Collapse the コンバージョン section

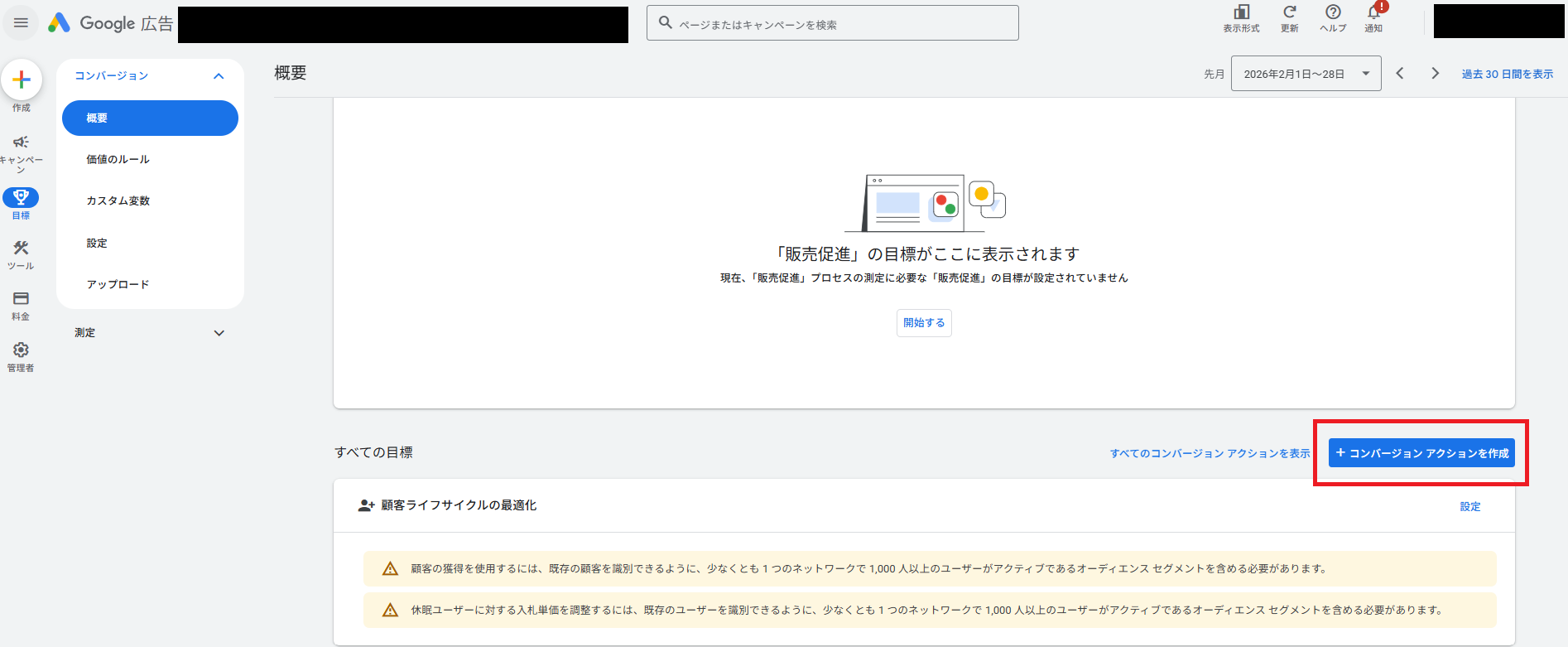click(x=219, y=76)
